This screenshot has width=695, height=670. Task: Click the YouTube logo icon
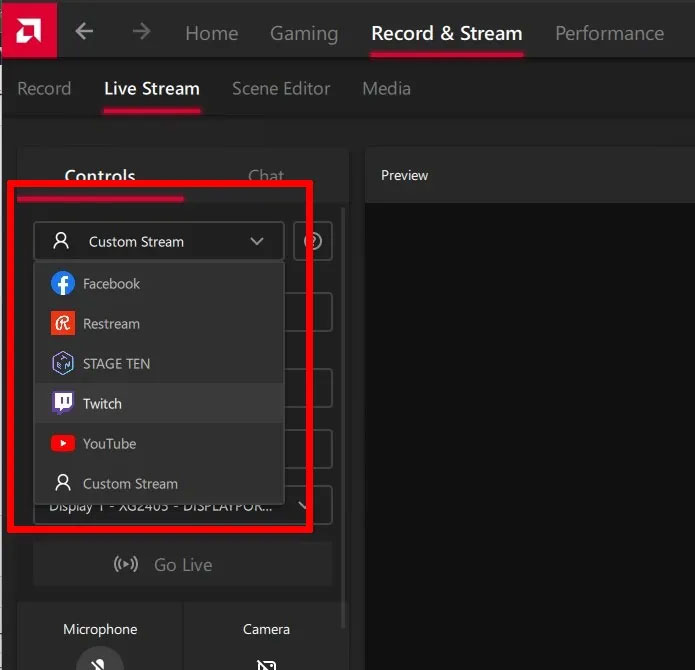pos(63,443)
